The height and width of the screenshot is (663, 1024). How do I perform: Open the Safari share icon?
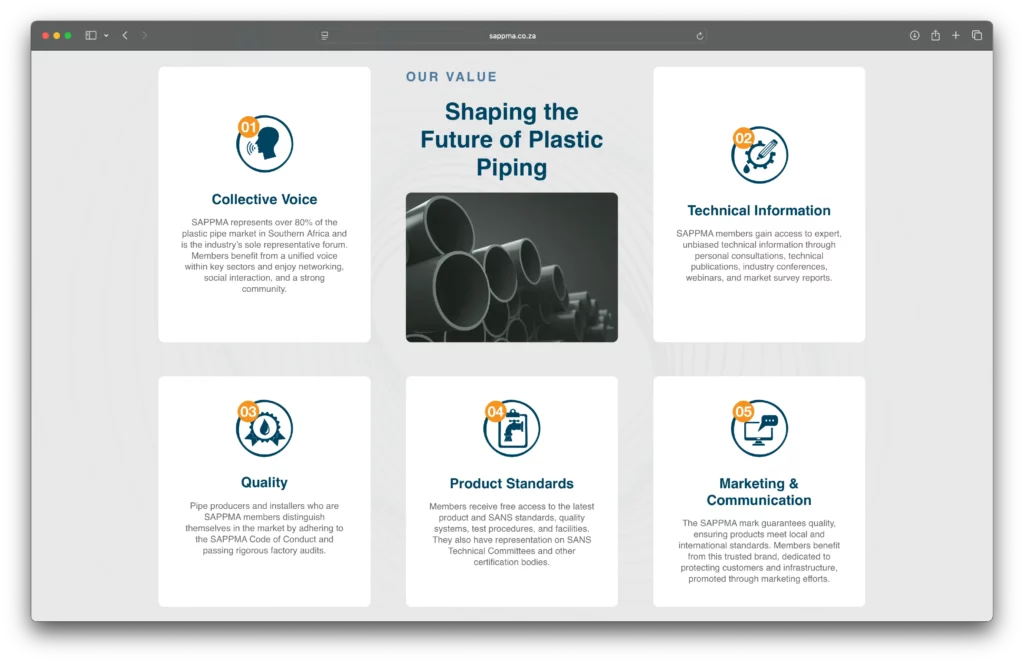coord(935,36)
